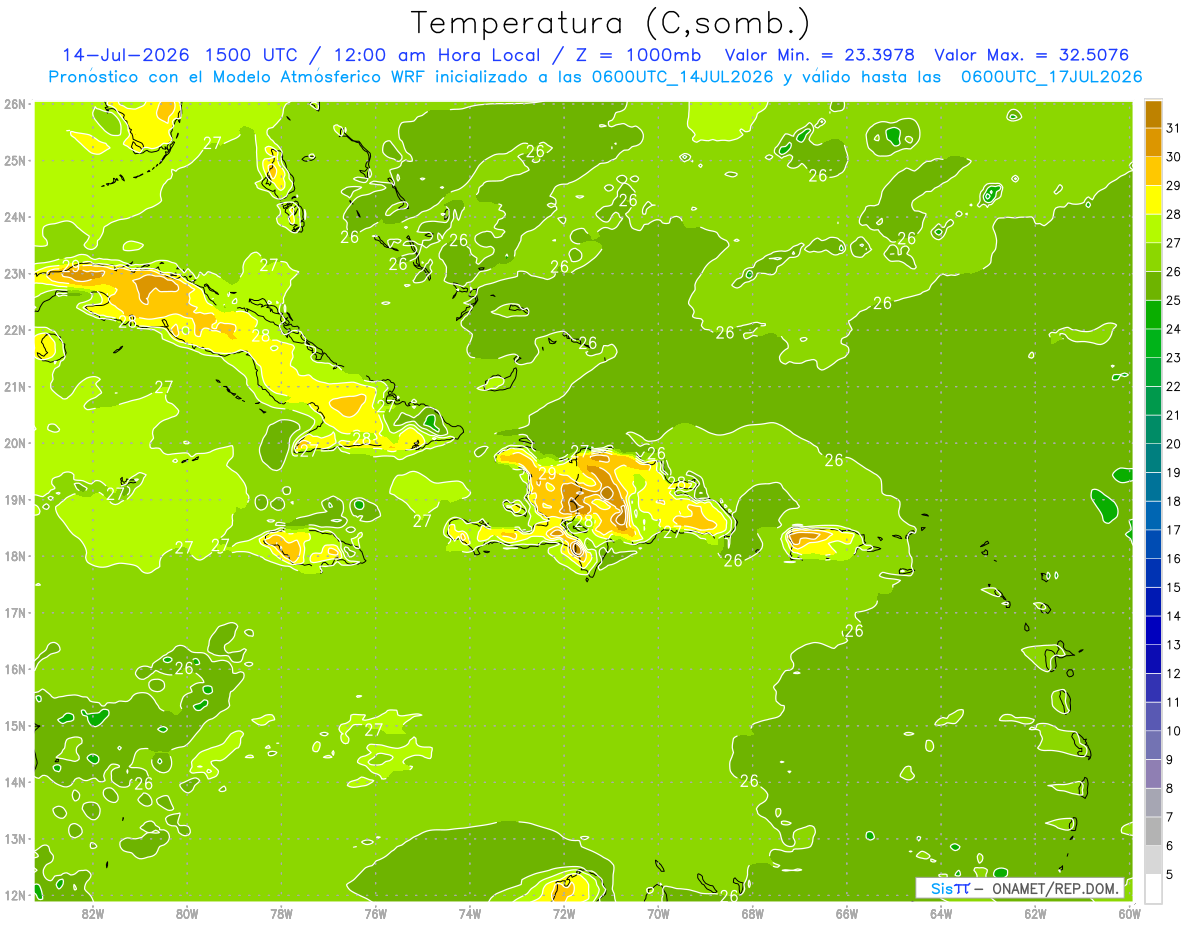
Task: Click the valid-until time "0600UTC_17JUL2026"
Action: (1051, 77)
